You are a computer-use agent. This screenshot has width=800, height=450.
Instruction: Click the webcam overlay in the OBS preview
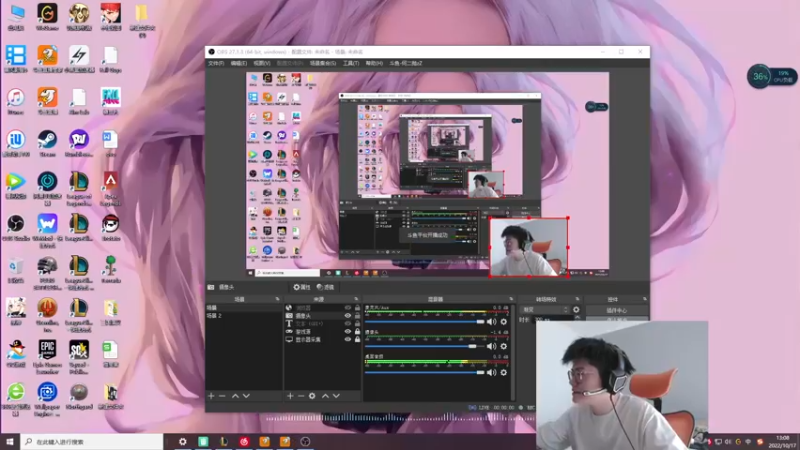[529, 247]
